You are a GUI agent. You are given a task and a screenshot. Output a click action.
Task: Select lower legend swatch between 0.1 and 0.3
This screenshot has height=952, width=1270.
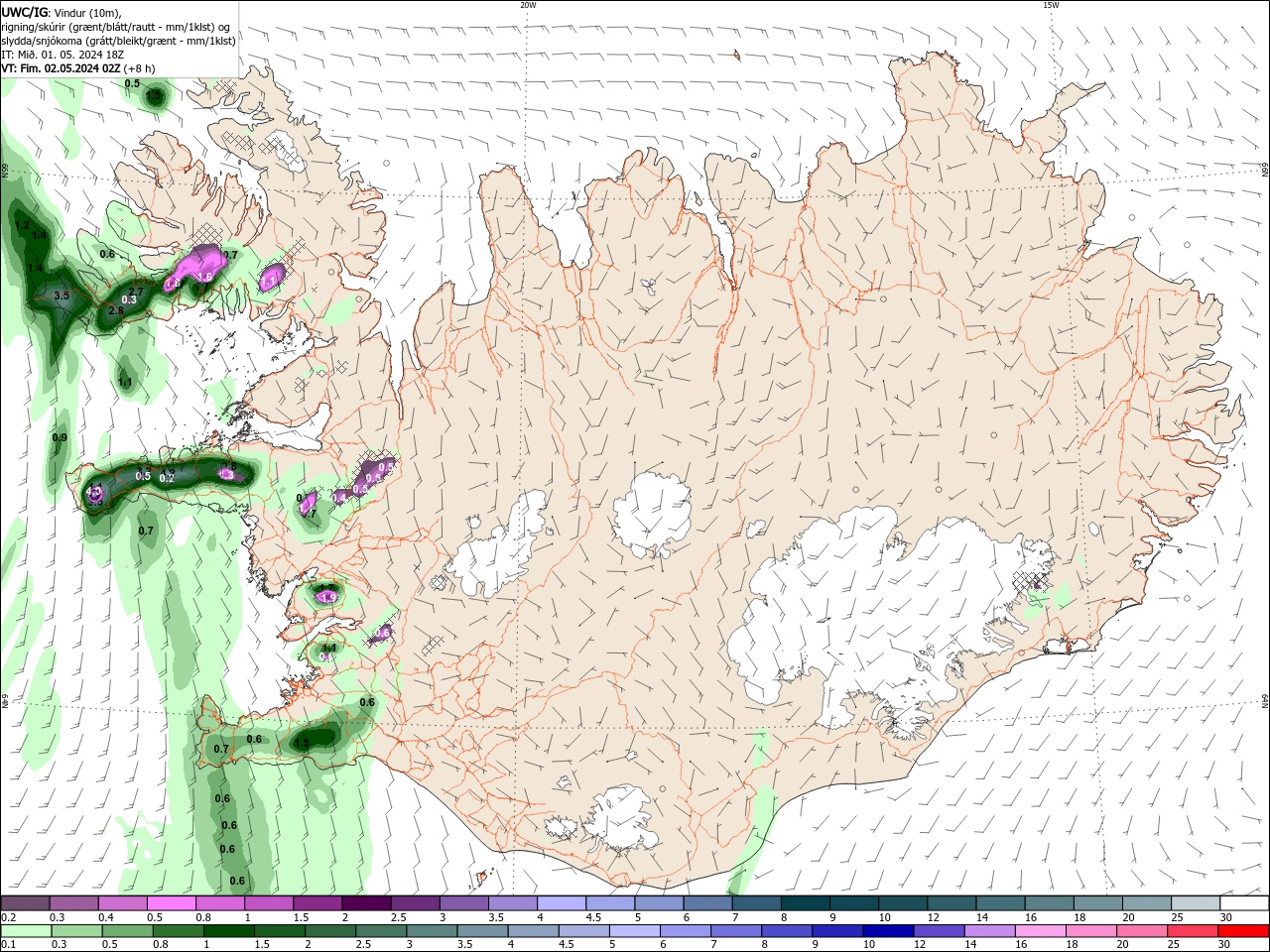(26, 930)
